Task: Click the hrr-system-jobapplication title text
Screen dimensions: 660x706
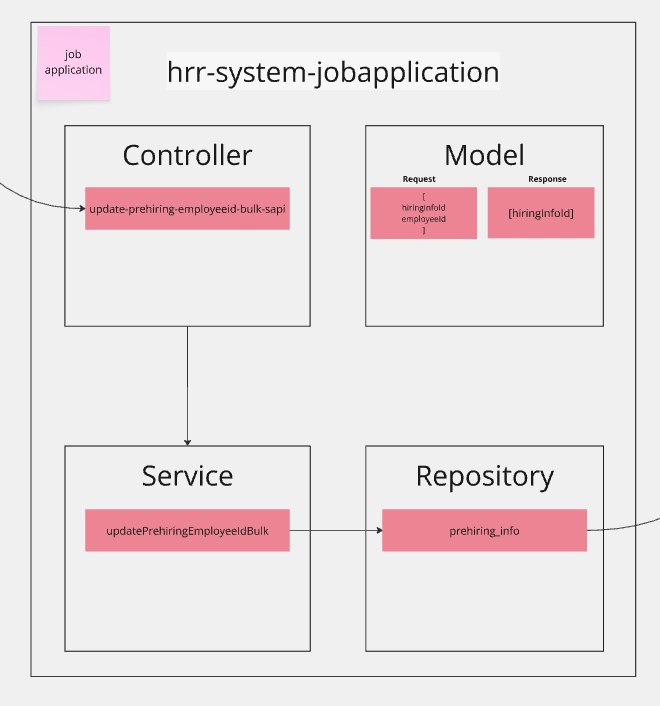Action: coord(333,73)
